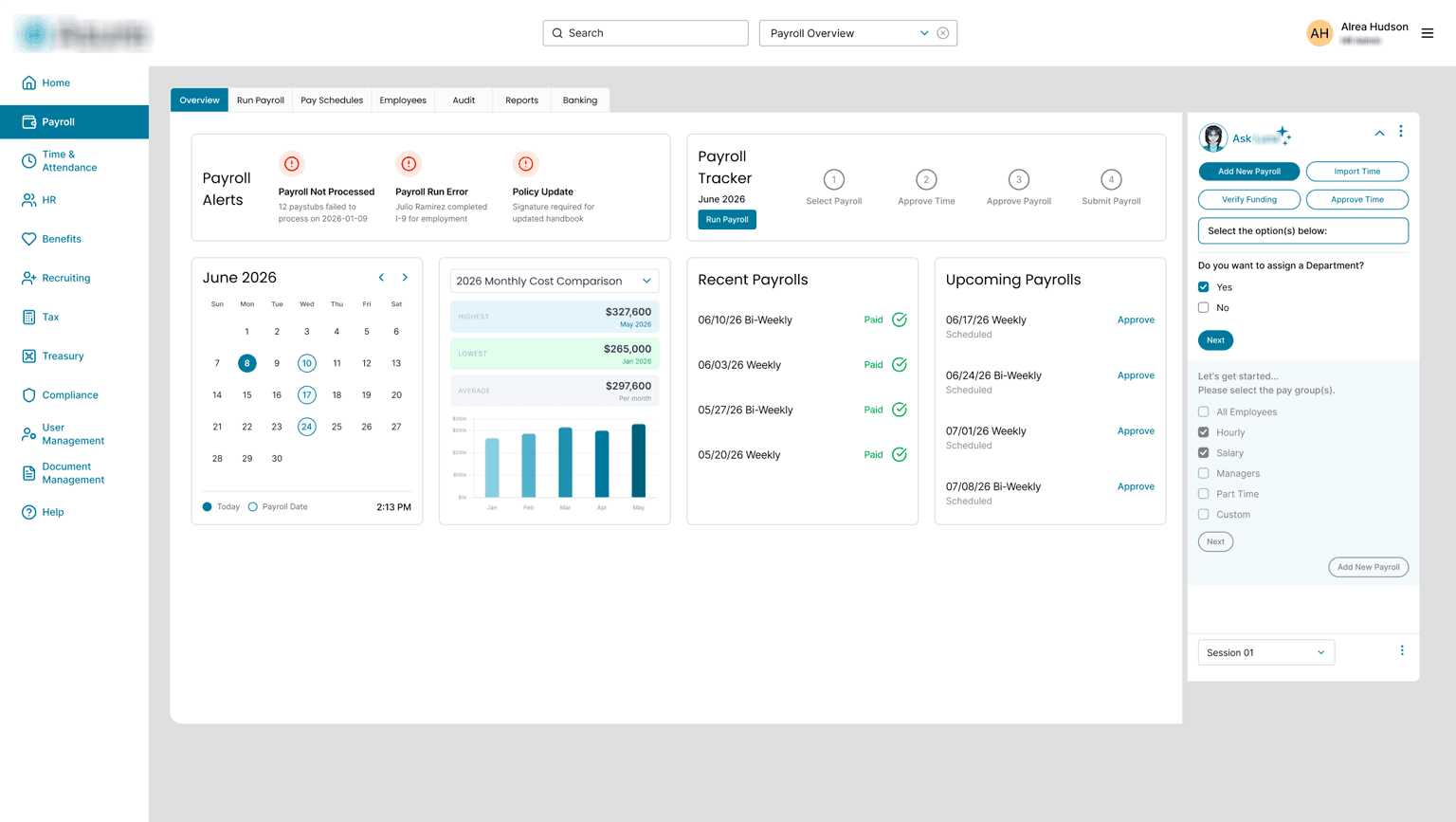Click the Search input field

coord(646,33)
